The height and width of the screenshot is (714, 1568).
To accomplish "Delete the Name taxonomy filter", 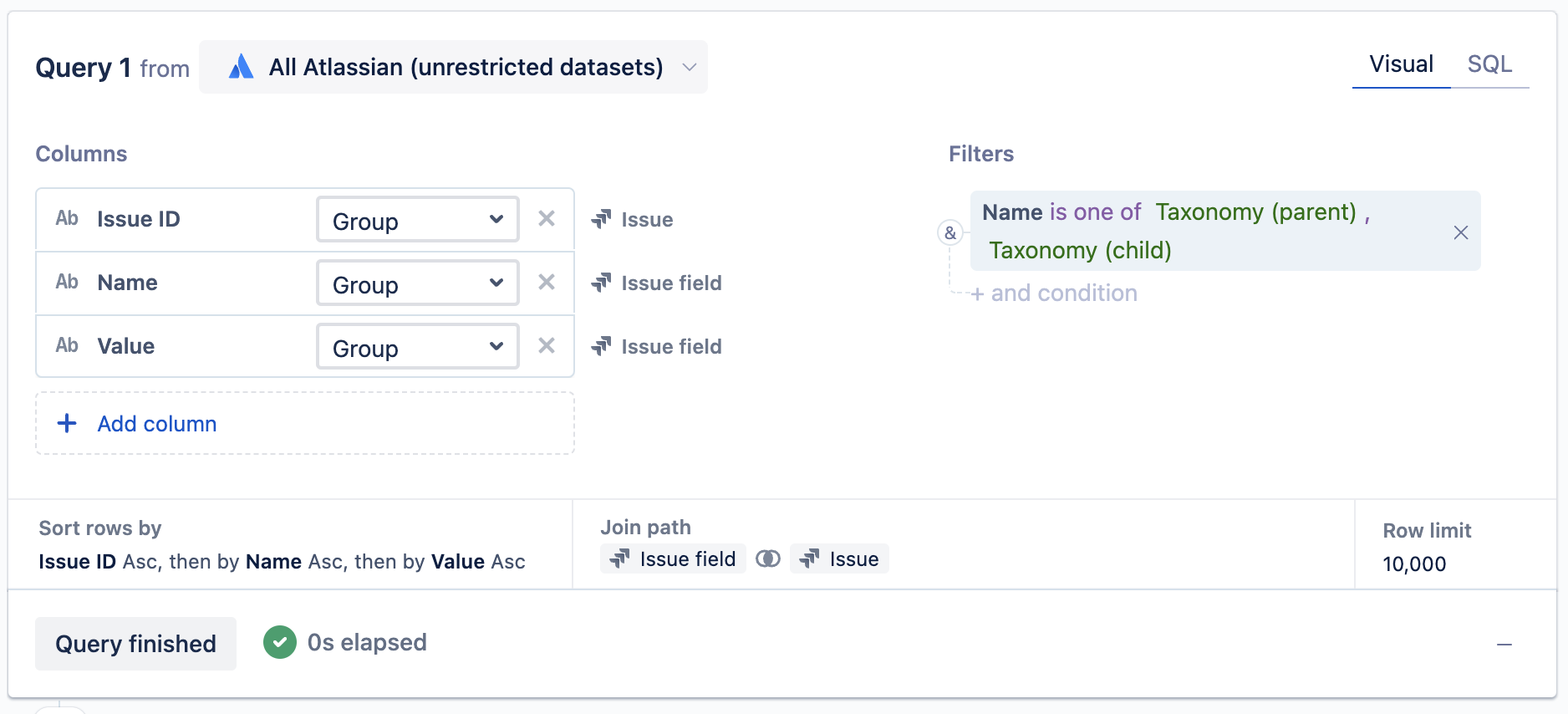I will [x=1460, y=232].
